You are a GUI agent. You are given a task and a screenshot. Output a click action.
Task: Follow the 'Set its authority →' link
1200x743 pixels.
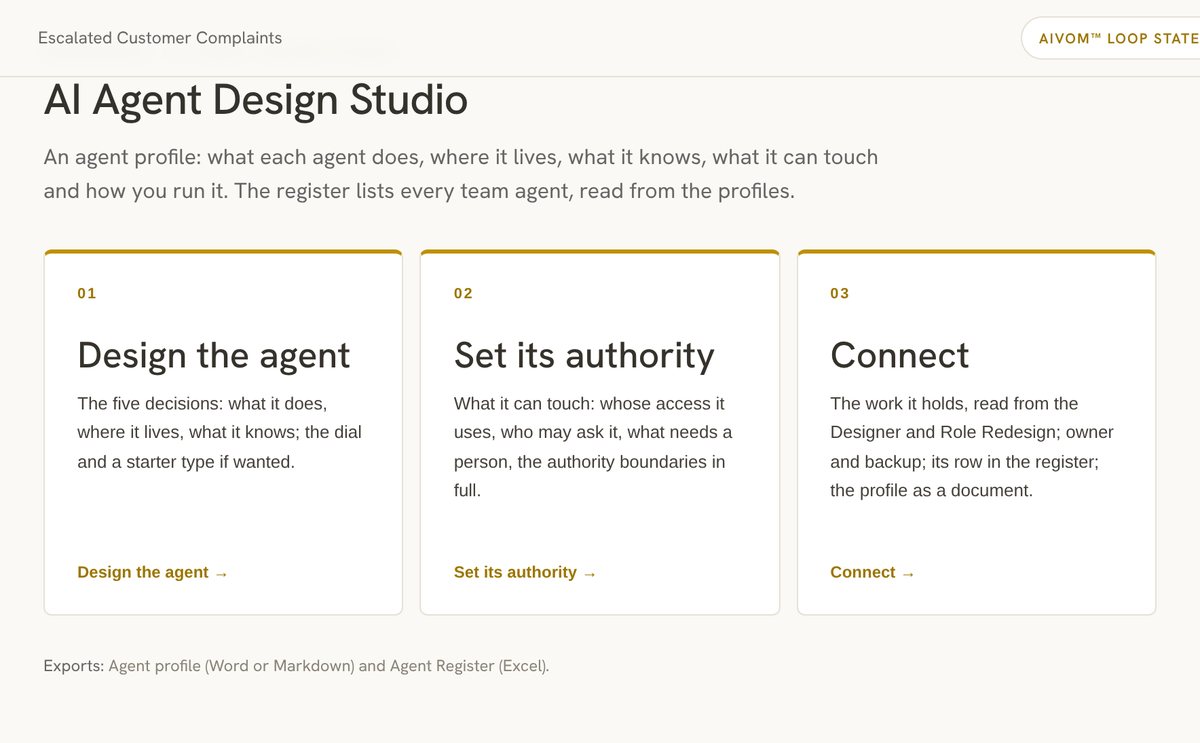(x=525, y=572)
